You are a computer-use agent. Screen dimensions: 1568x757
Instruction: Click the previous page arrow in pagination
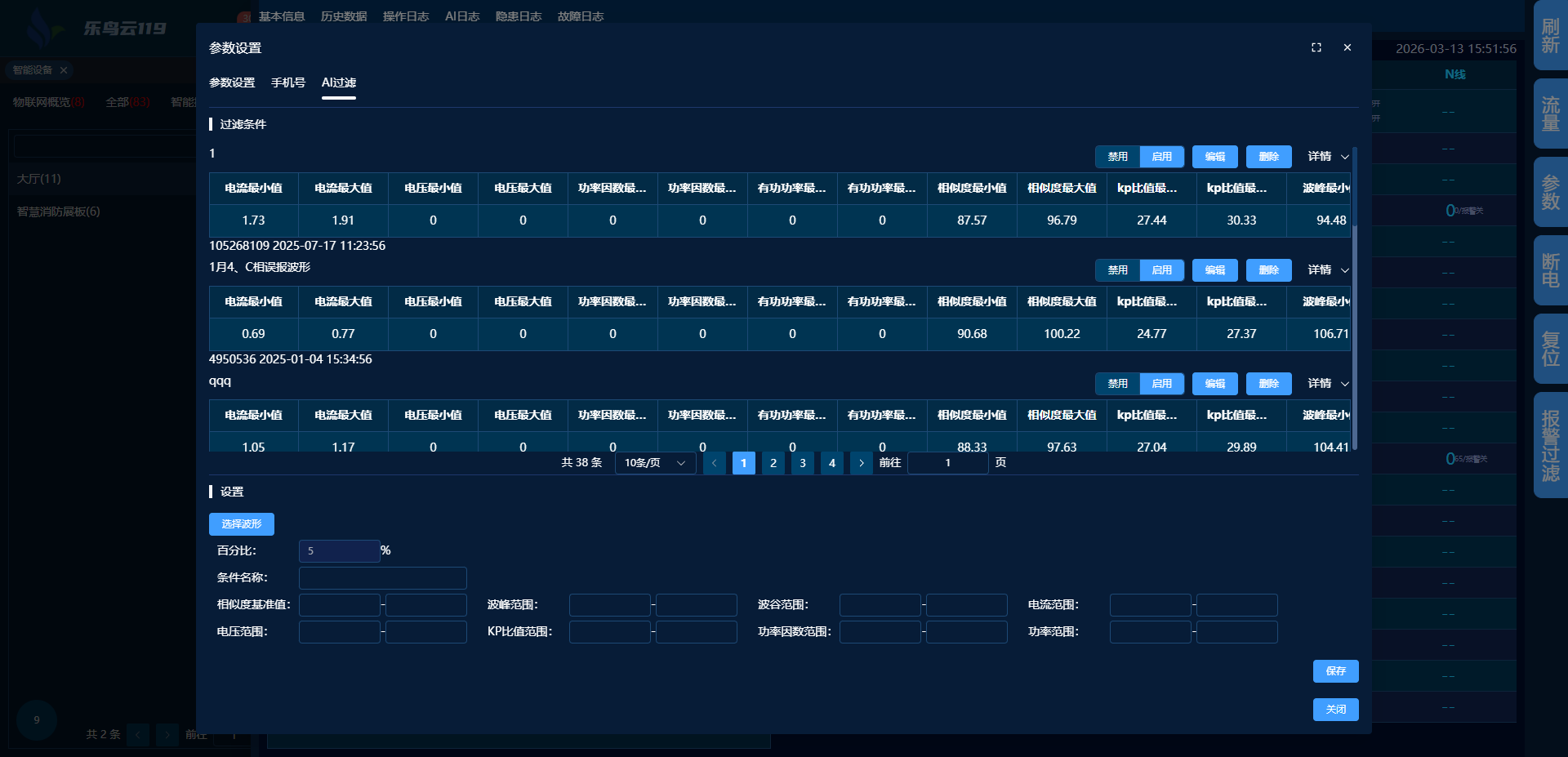(714, 463)
